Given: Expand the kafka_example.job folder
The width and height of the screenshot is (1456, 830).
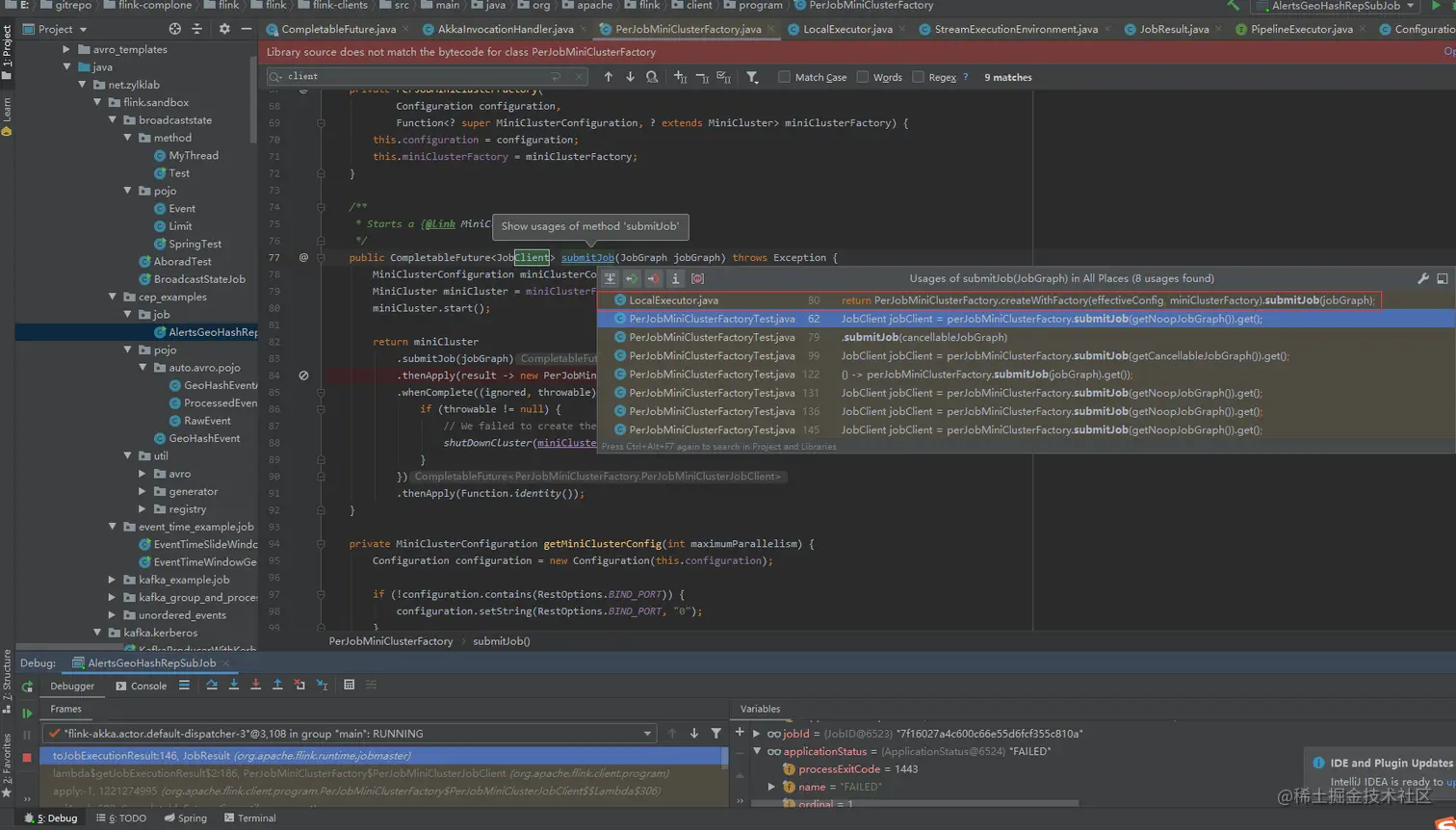Looking at the screenshot, I should 113,580.
